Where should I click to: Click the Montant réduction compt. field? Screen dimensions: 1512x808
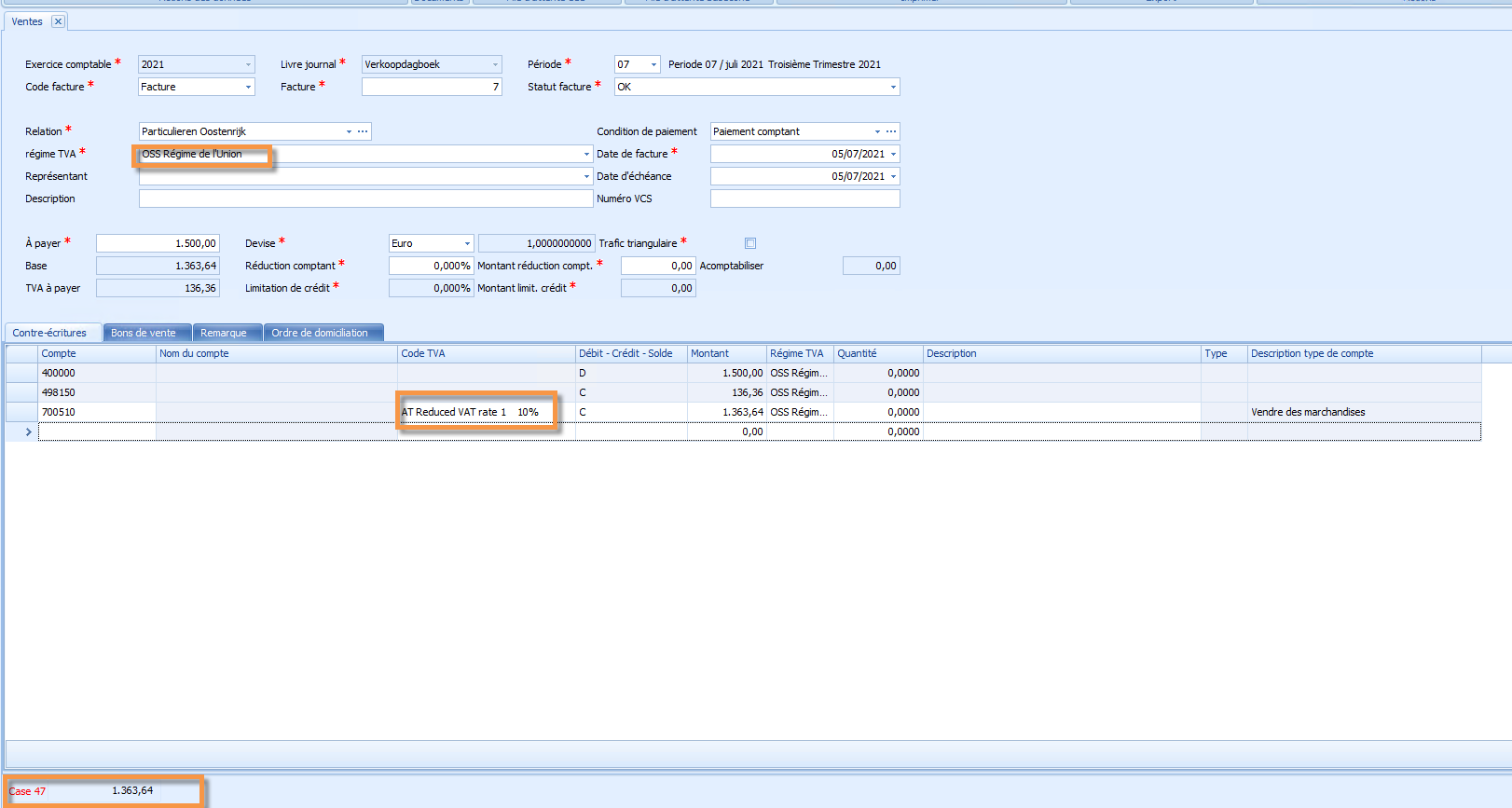[658, 266]
